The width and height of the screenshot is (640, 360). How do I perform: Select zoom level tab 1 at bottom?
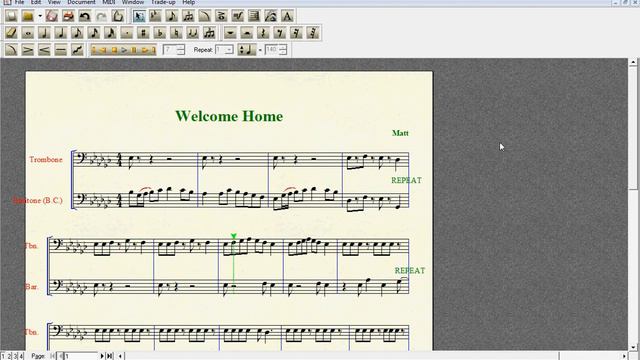pos(3,356)
